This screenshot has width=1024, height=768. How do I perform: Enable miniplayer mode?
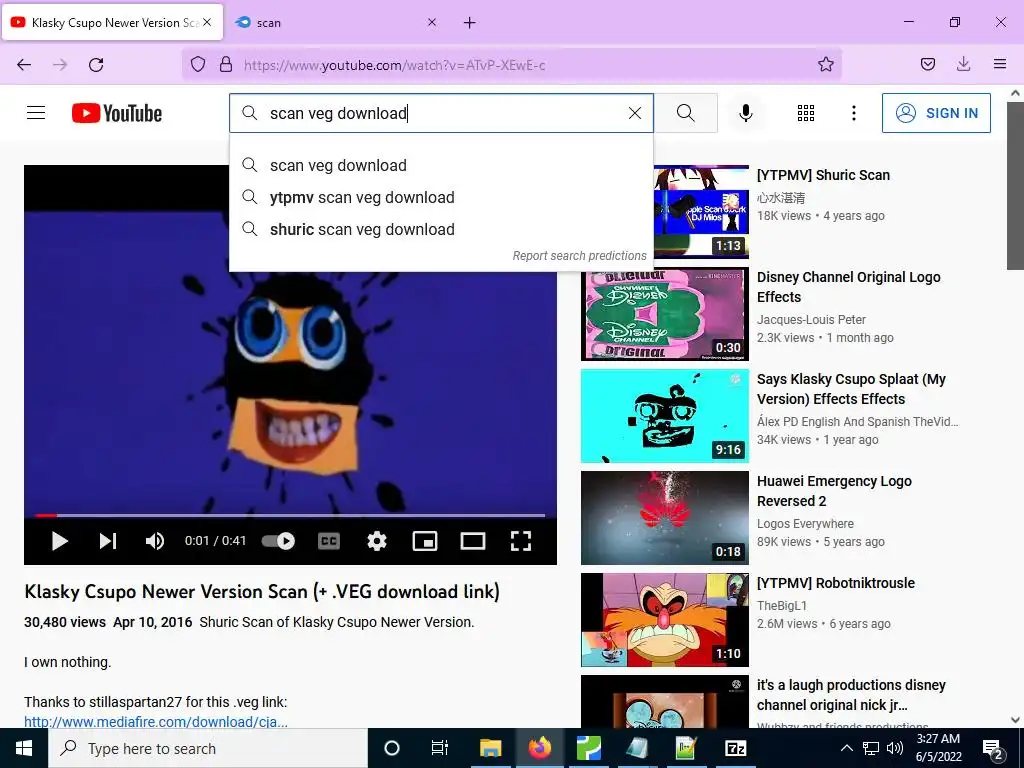tap(425, 541)
